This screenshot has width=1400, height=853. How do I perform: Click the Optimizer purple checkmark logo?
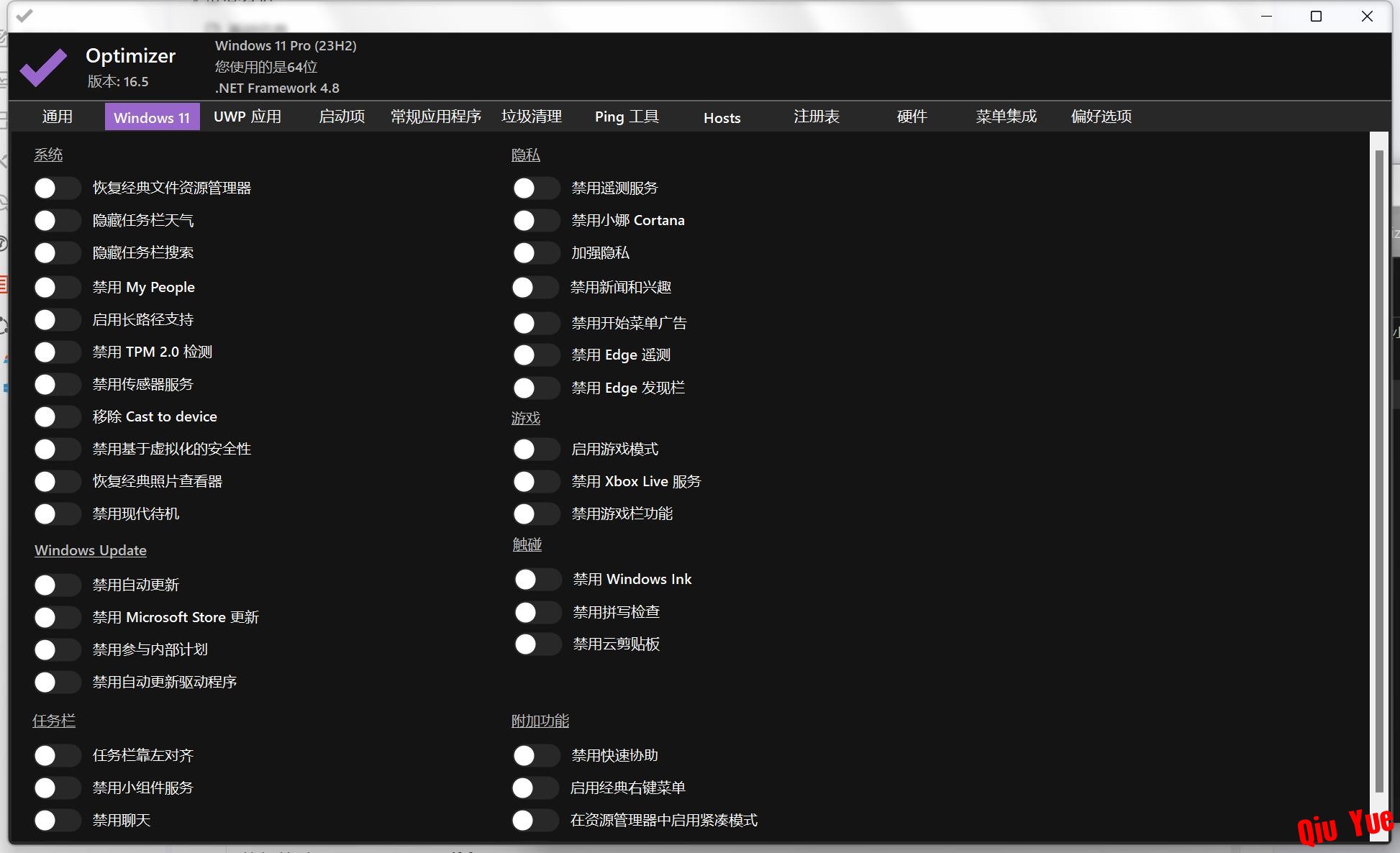click(43, 68)
